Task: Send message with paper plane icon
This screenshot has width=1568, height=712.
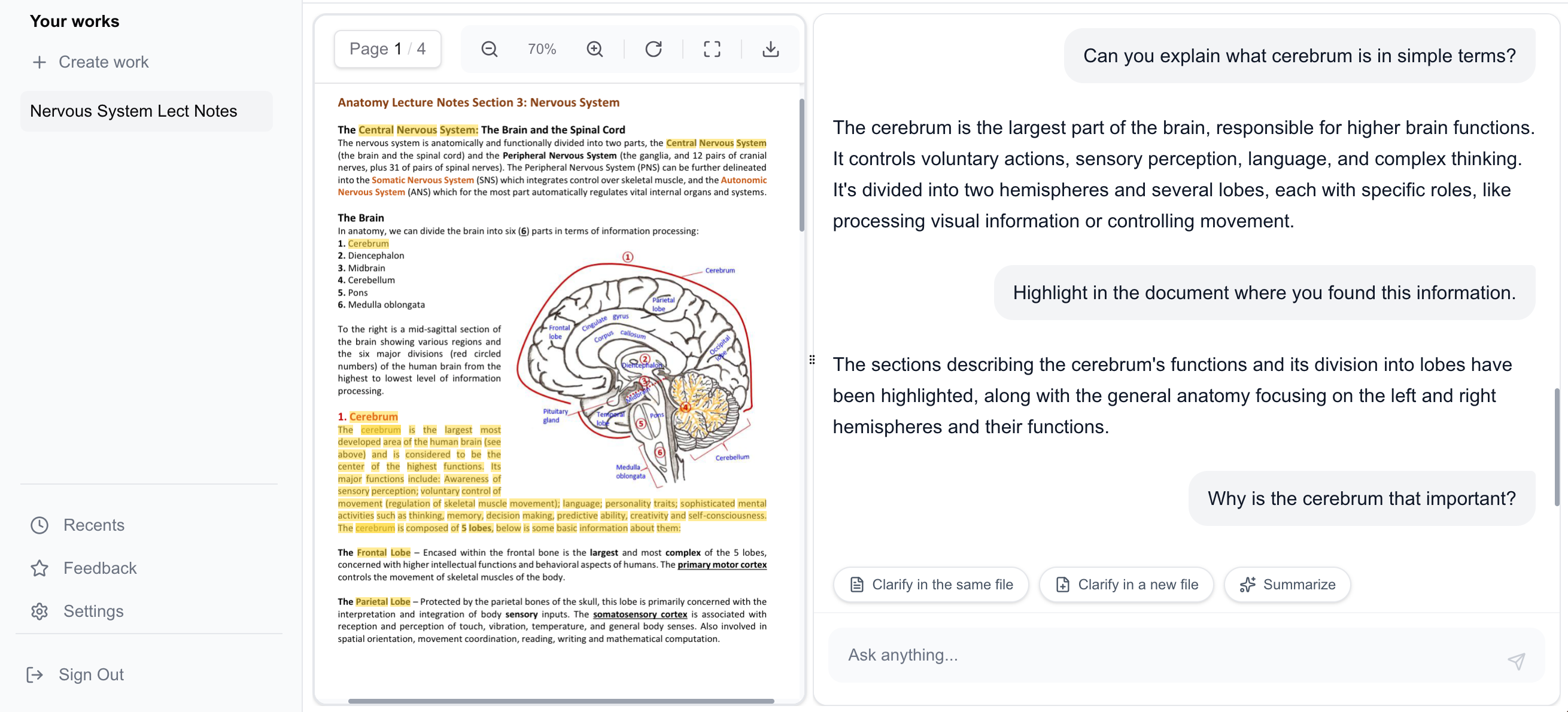Action: (1516, 661)
